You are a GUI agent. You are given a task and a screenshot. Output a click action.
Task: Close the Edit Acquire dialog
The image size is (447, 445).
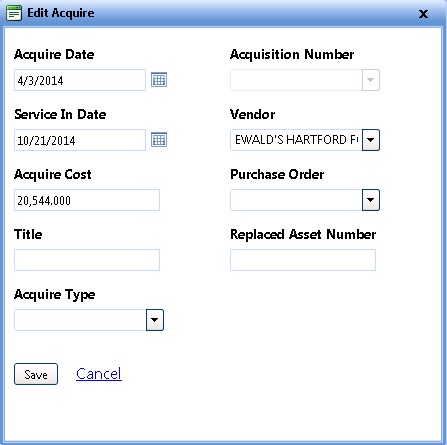point(423,14)
